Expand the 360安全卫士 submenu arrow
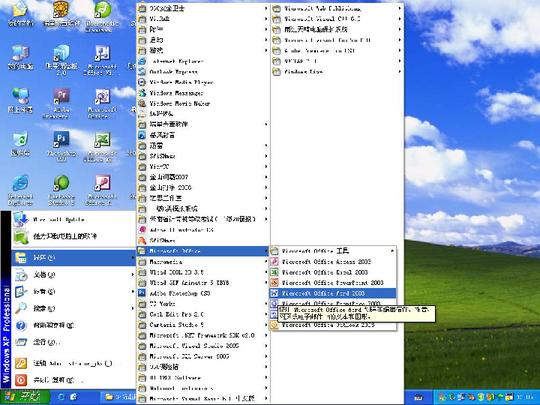 [266, 9]
